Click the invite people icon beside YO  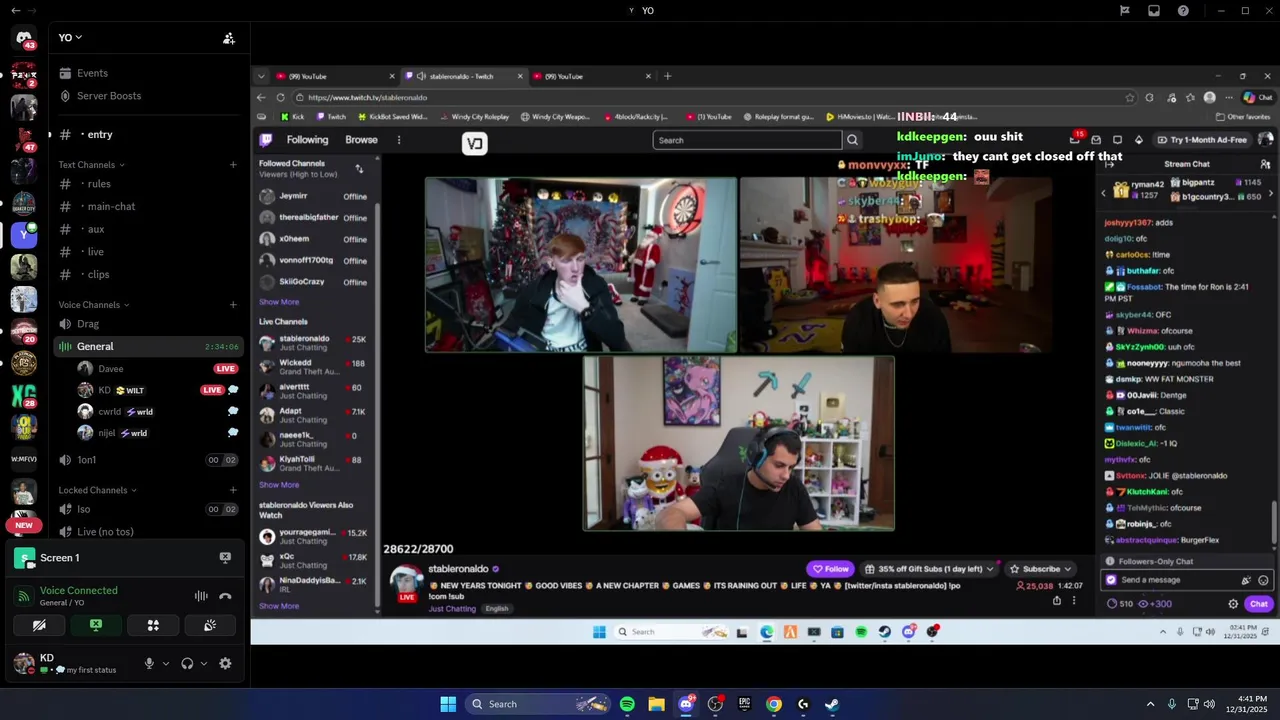229,38
